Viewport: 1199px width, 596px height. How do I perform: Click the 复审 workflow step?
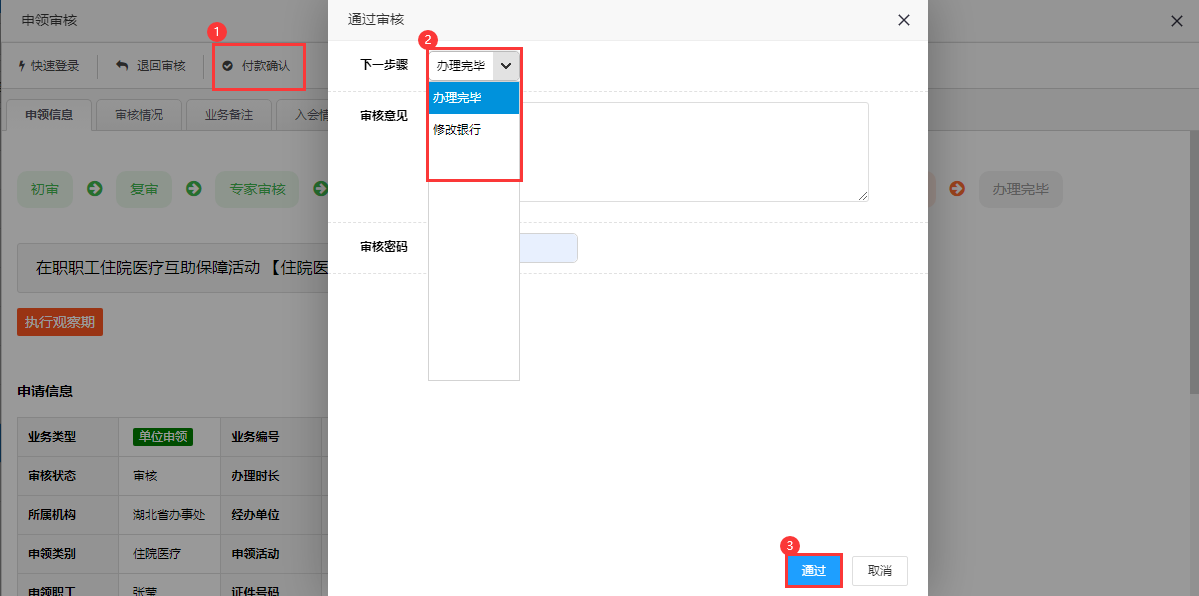[144, 189]
